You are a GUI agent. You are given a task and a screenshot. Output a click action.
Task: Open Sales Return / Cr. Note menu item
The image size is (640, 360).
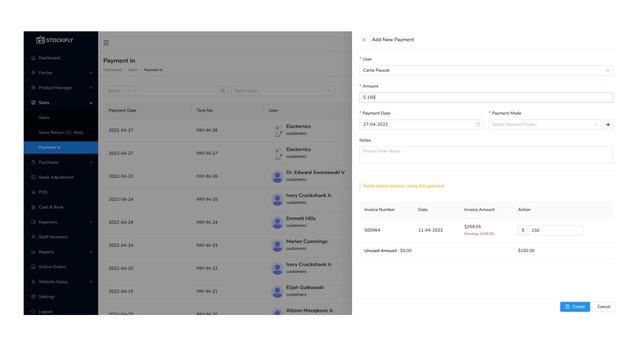click(x=61, y=132)
